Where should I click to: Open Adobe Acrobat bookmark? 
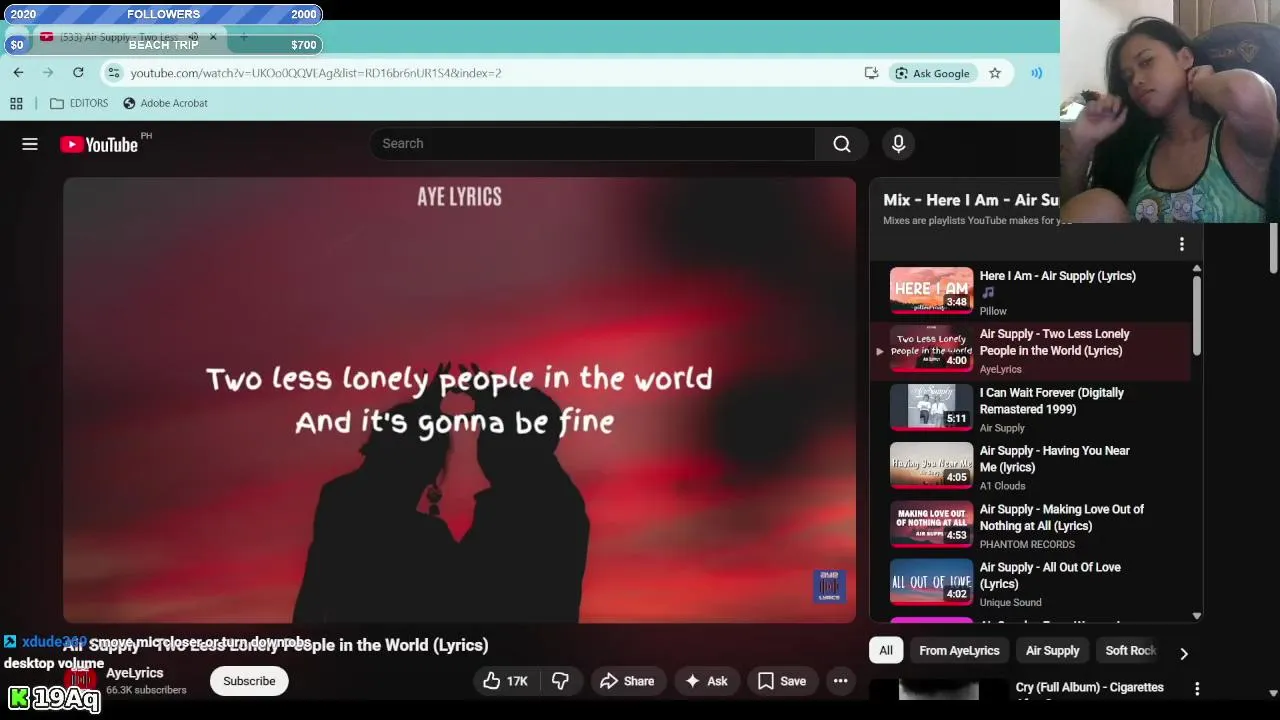click(165, 103)
